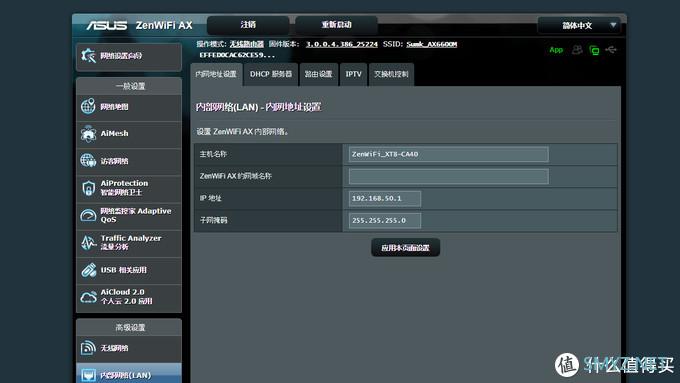Open the AiMesh menu item
Screen dimensions: 680x383
tap(129, 134)
